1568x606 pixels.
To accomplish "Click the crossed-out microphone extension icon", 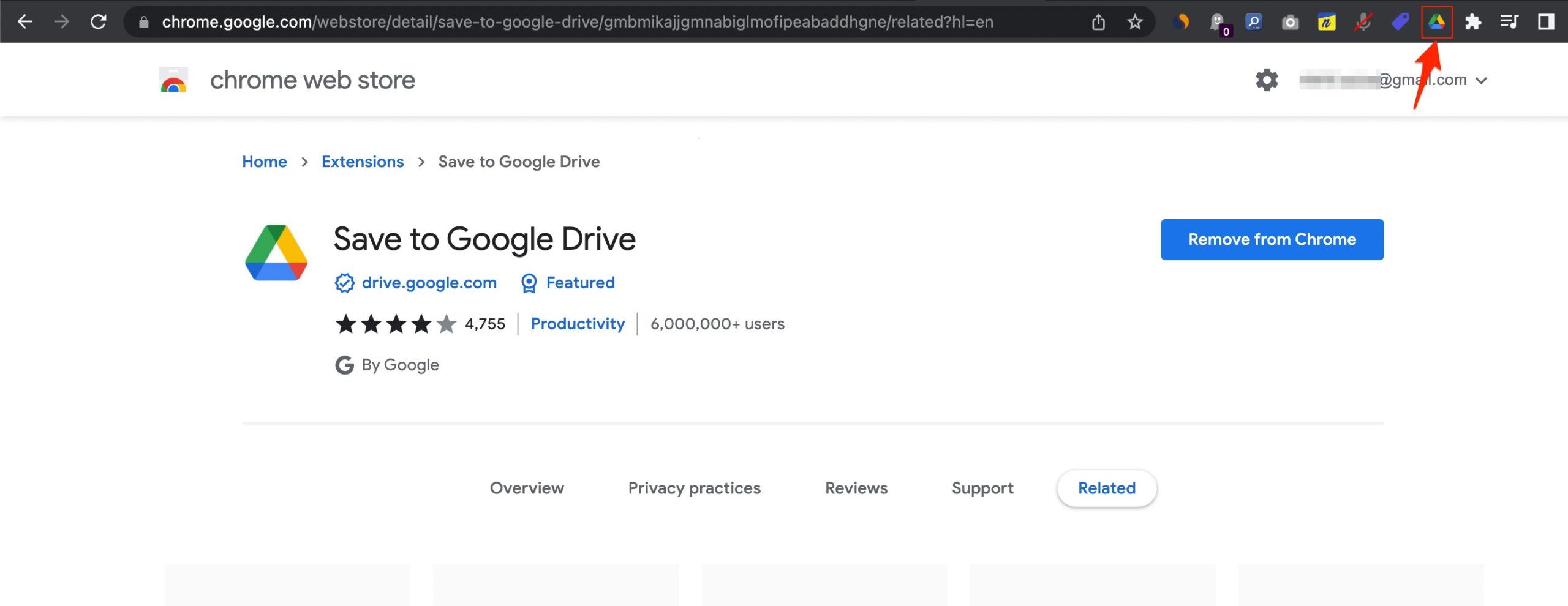I will pyautogui.click(x=1363, y=22).
